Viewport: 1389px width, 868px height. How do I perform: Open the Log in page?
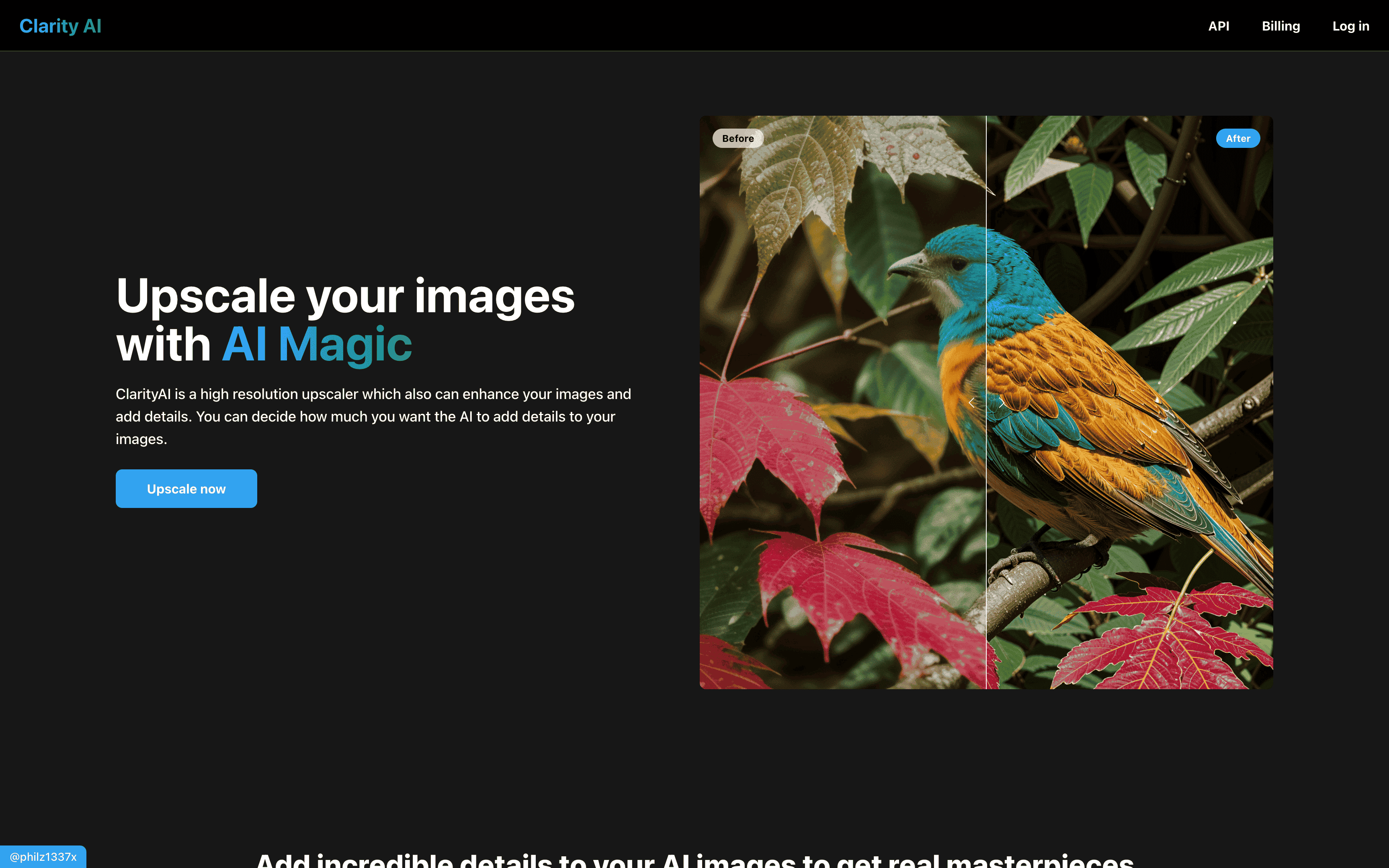coord(1350,26)
